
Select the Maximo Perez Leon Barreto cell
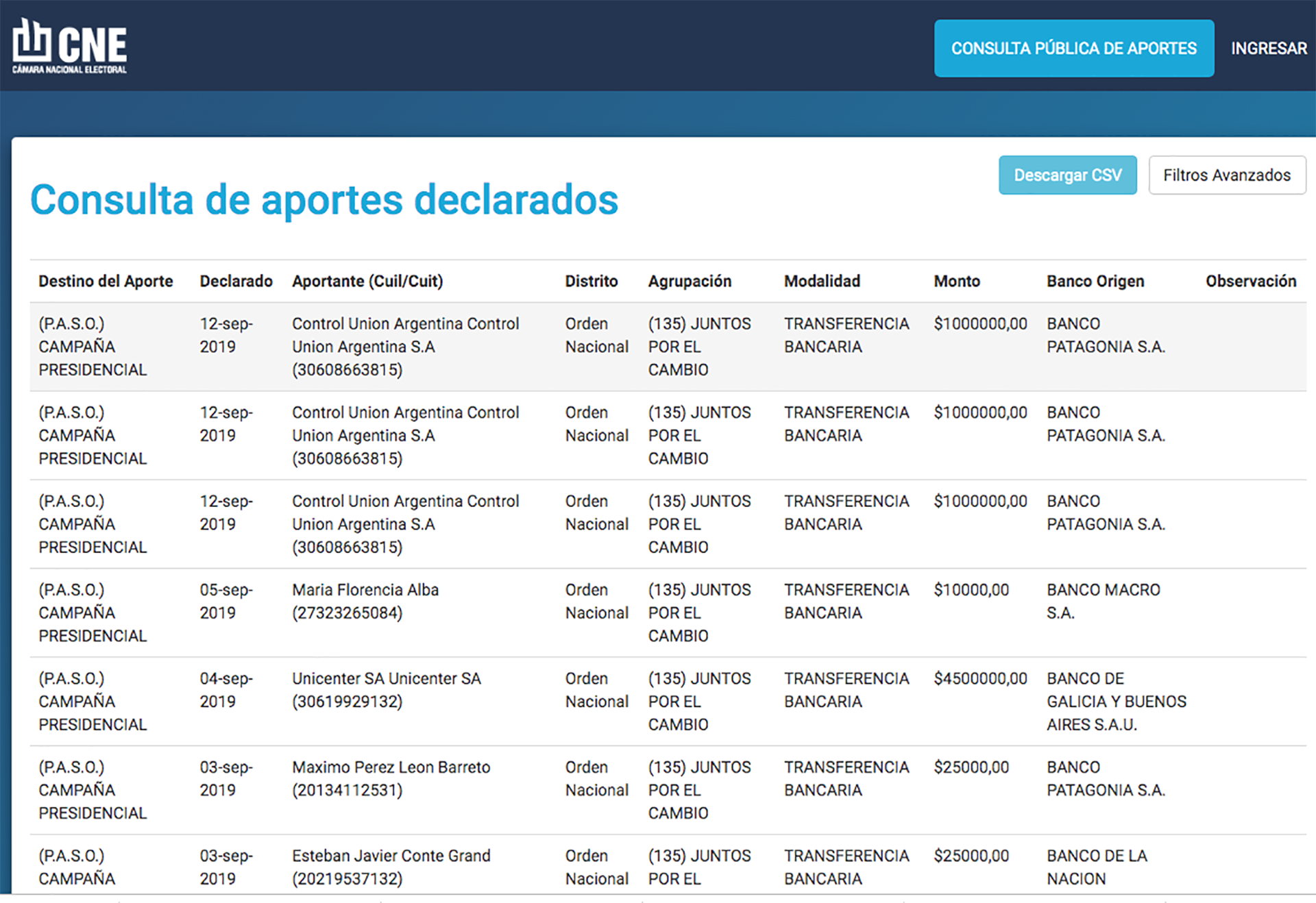391,778
